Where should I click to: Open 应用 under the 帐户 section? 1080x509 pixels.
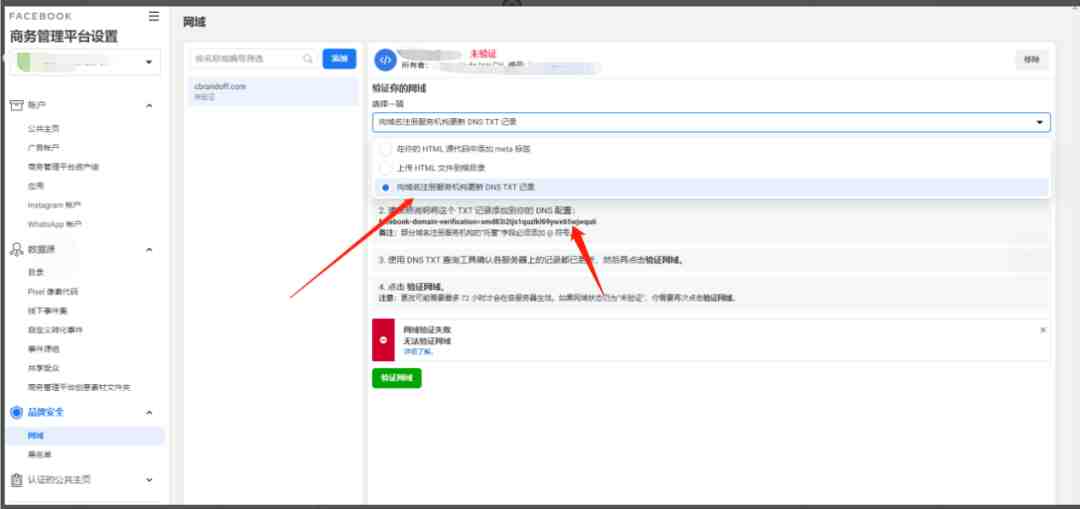pyautogui.click(x=36, y=186)
